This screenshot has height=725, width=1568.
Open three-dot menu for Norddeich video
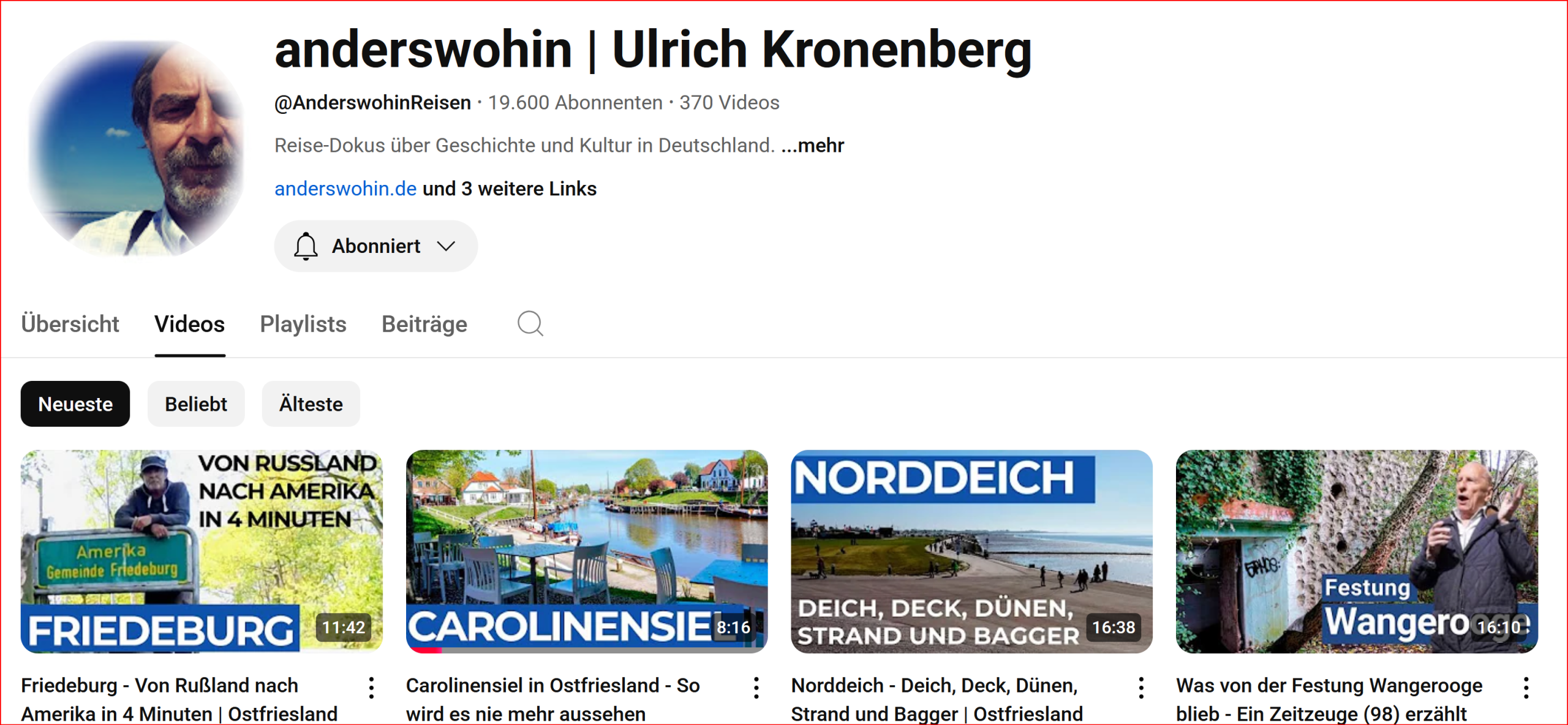[1141, 688]
